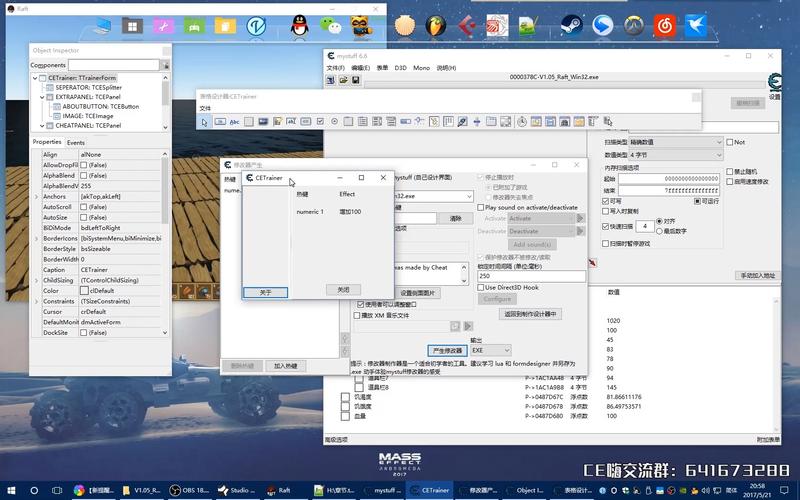Toggle AlphaBlend property checkbox
800x500 pixels.
[84, 176]
